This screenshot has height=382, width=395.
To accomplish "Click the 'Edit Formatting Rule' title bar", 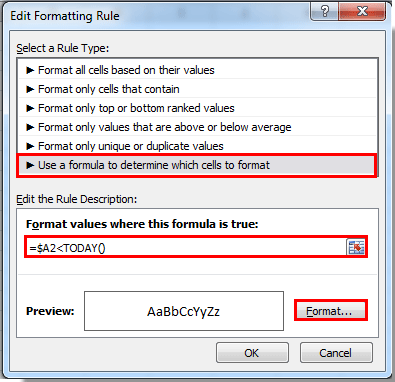I will click(x=65, y=16).
